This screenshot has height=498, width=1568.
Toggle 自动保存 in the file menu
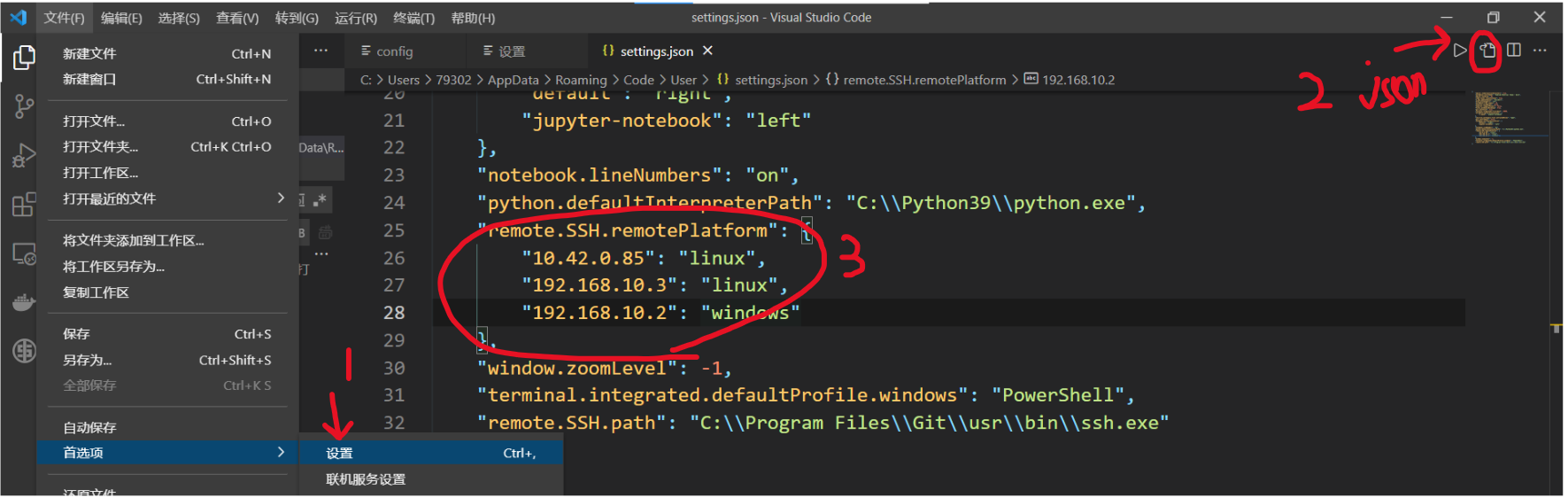pos(166,427)
